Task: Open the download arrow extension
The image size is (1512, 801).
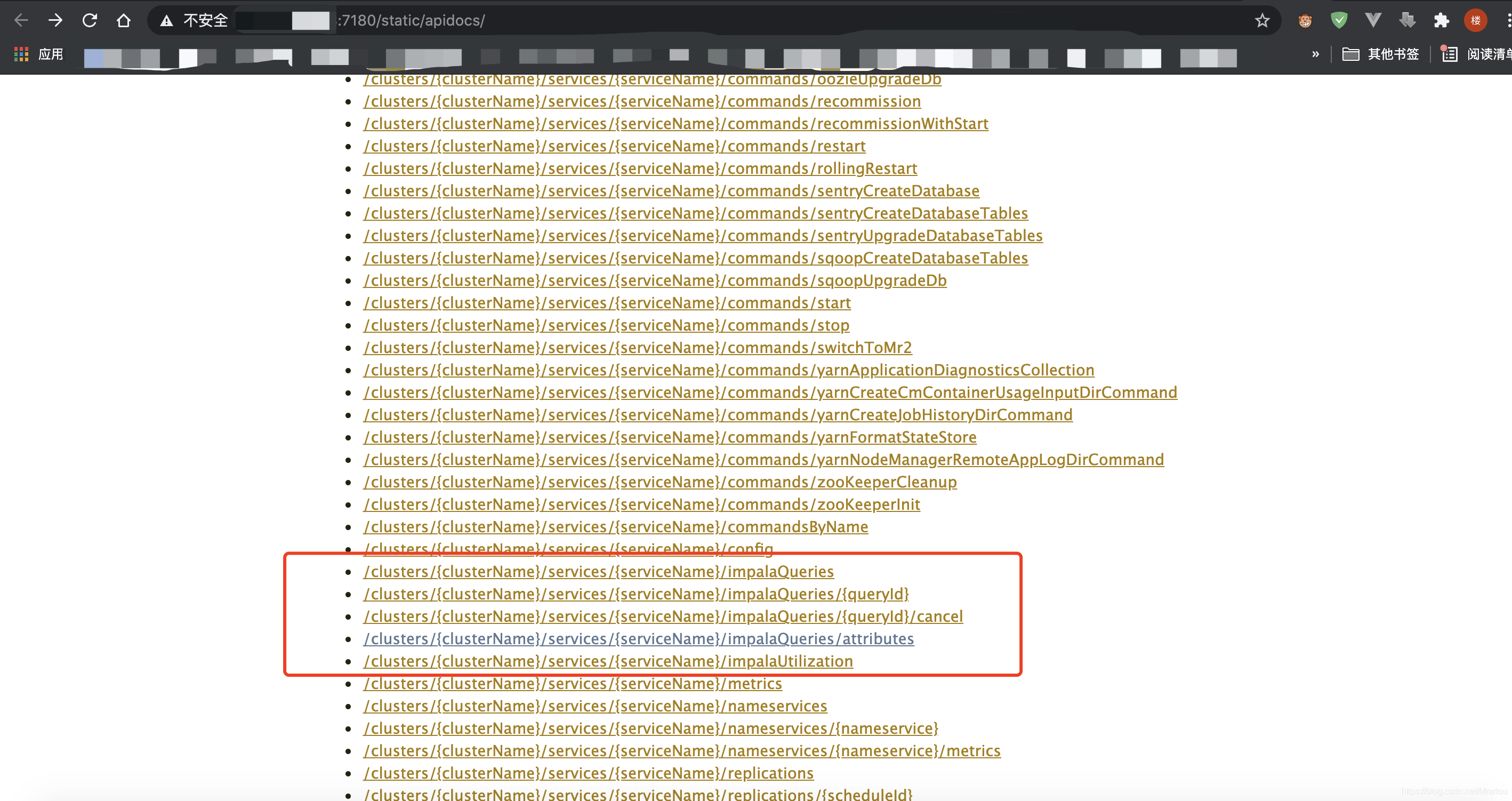Action: 1407,21
